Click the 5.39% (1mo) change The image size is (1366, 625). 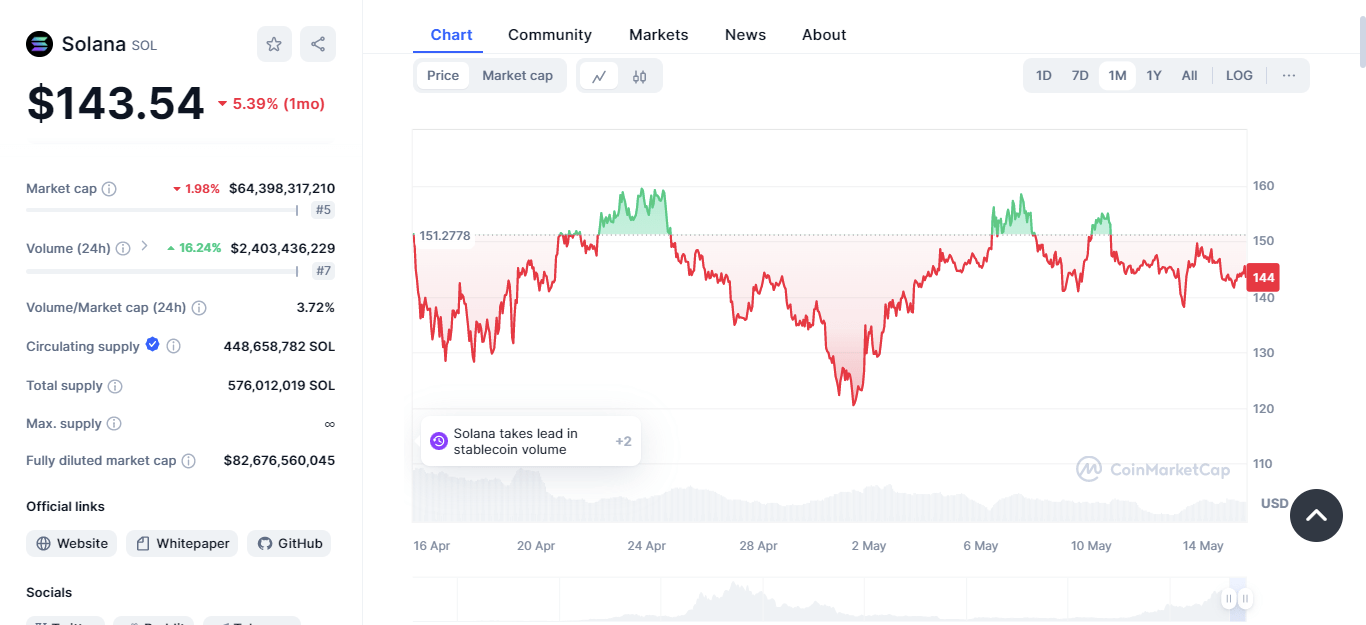271,104
